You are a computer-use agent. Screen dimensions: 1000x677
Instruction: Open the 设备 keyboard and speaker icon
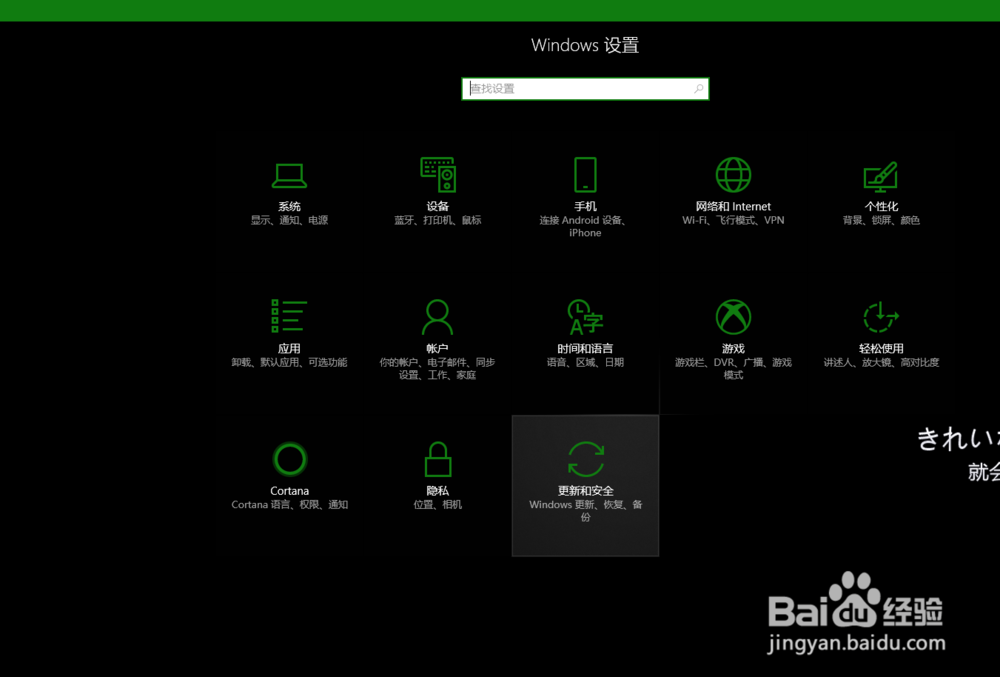438,174
